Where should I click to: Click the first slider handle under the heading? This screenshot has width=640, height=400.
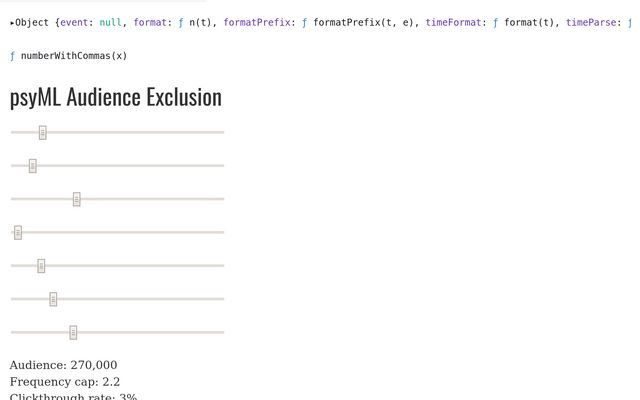click(42, 133)
